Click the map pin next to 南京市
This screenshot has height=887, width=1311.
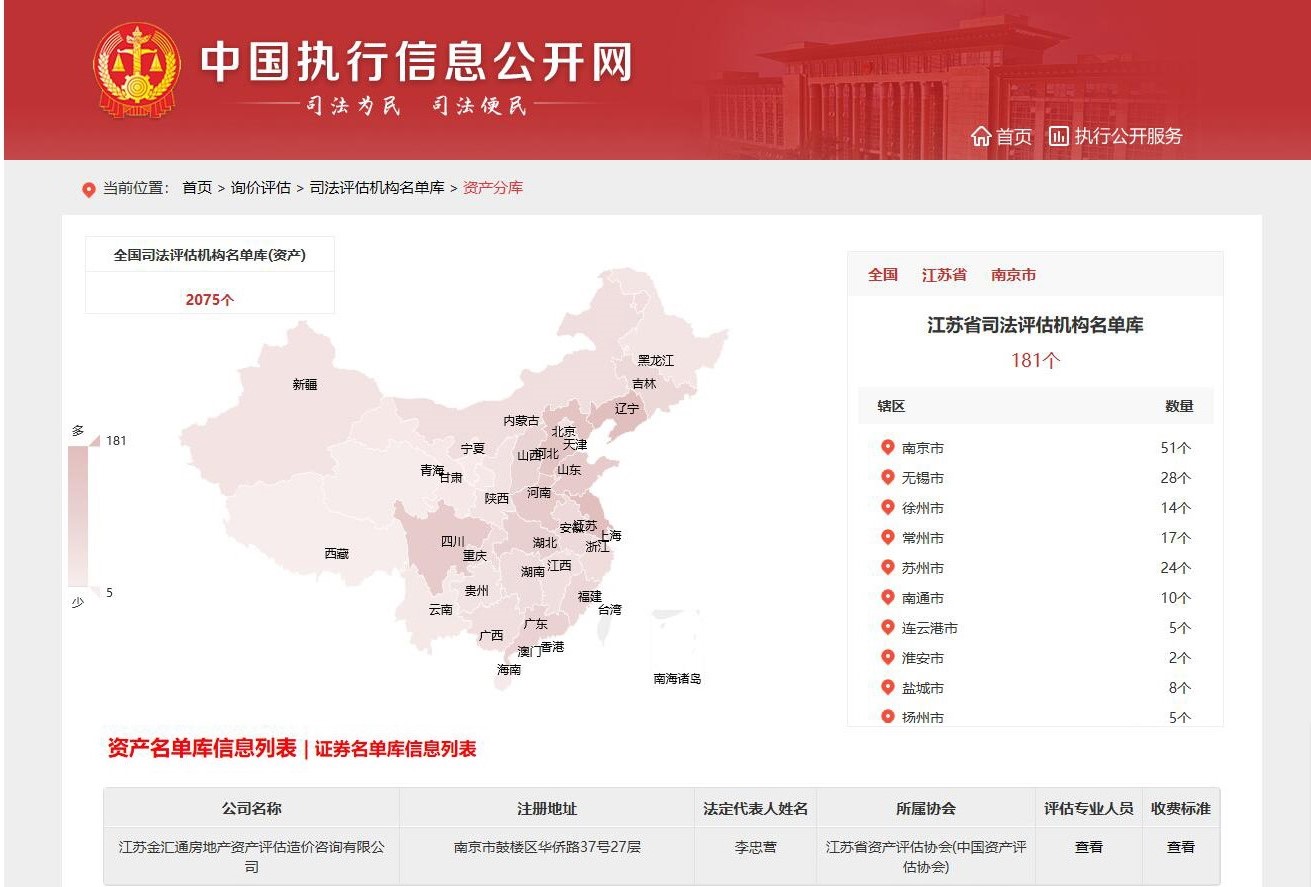pyautogui.click(x=887, y=448)
